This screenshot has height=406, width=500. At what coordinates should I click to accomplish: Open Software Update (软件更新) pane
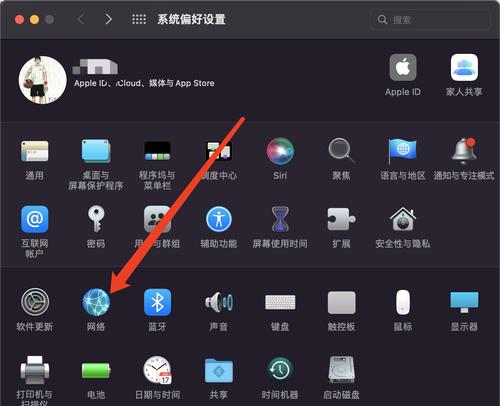[x=35, y=302]
